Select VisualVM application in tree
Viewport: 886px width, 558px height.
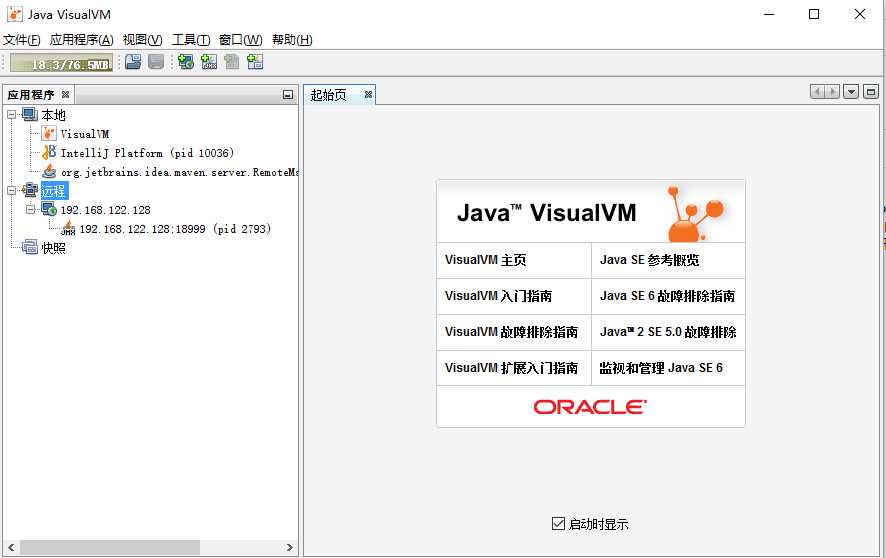pyautogui.click(x=85, y=134)
